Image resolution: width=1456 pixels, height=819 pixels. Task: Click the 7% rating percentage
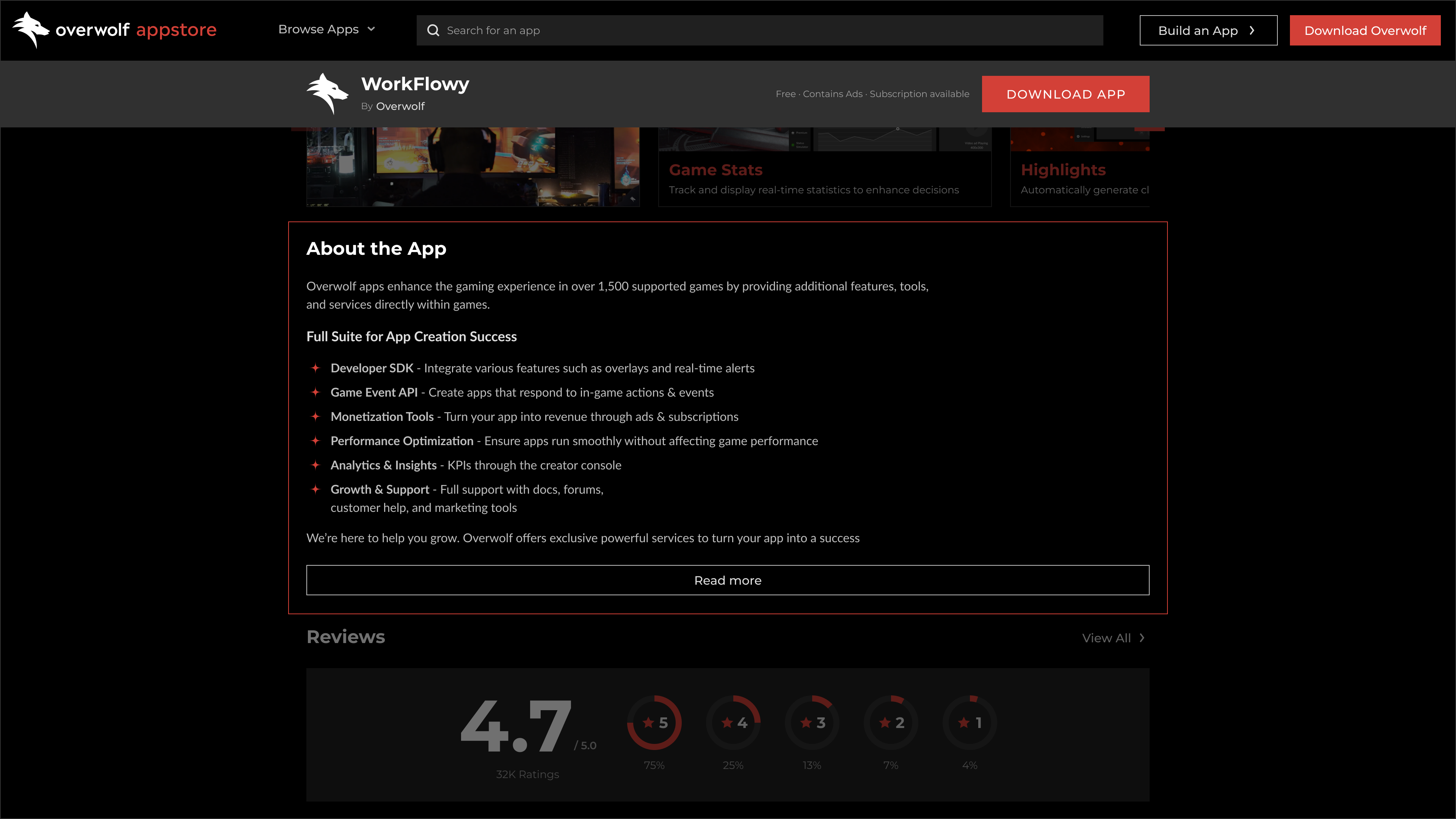point(891,765)
